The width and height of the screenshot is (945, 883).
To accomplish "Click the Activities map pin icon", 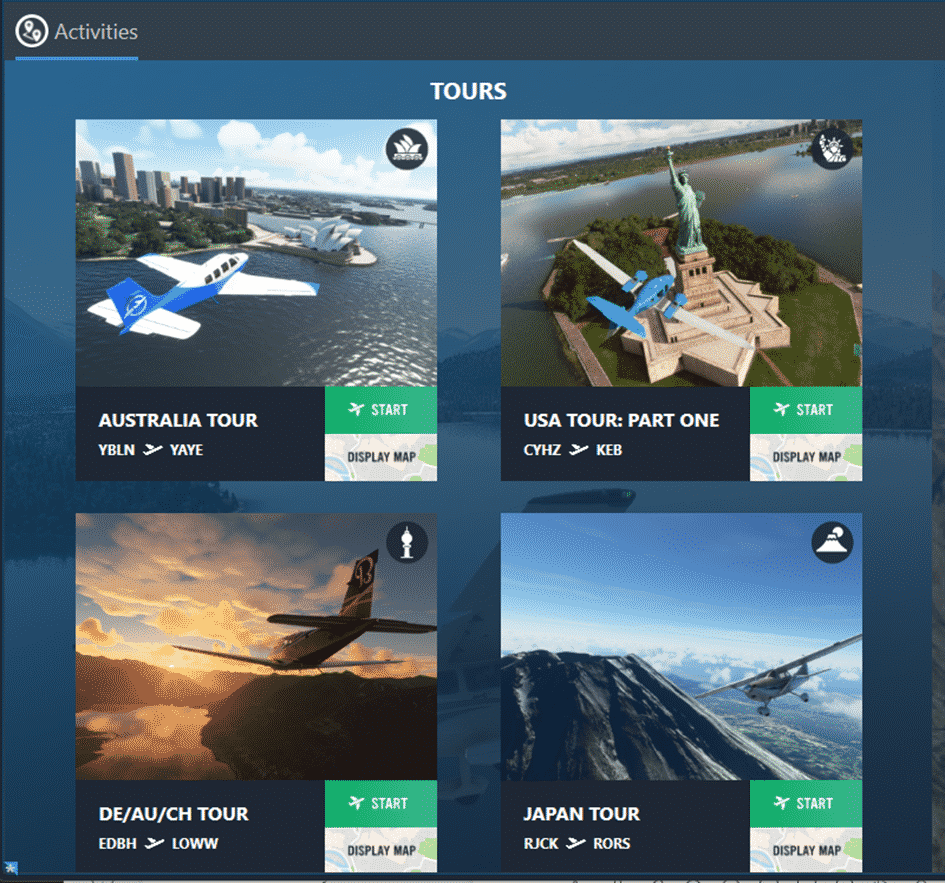I will 31,31.
